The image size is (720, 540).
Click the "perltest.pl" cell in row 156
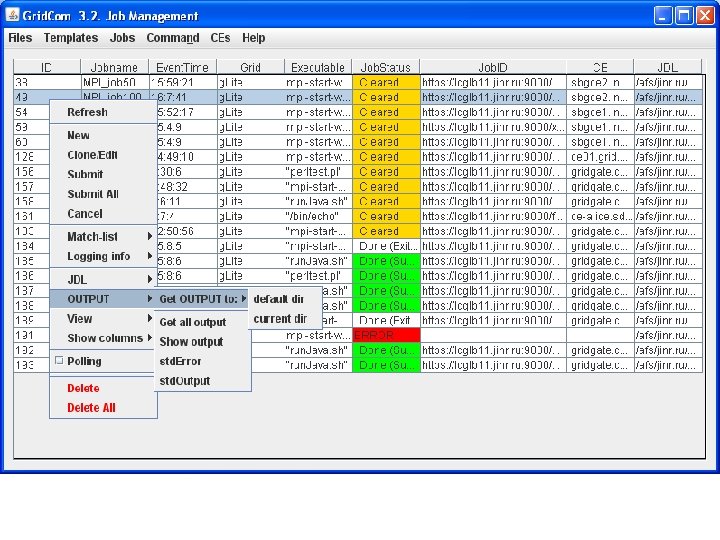click(x=318, y=172)
